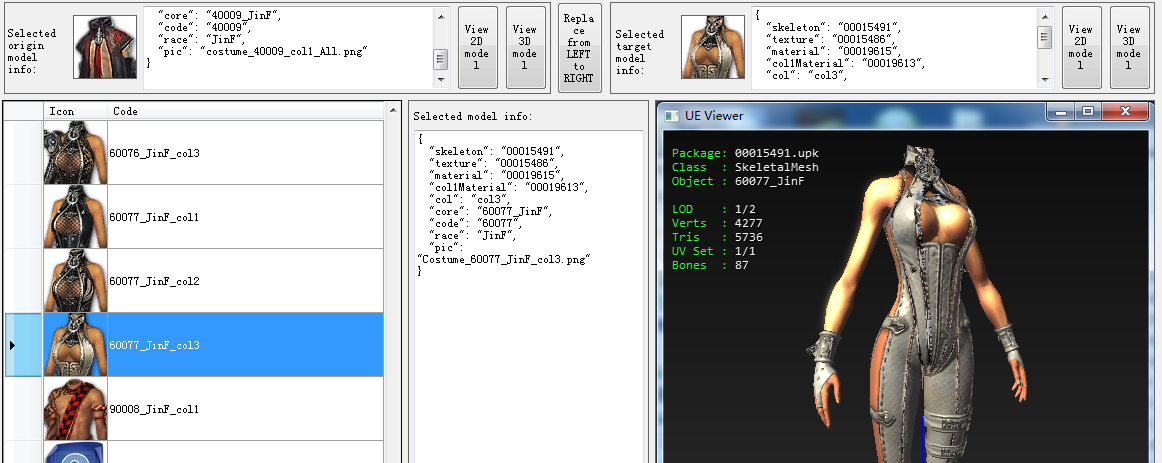
Task: Sort by the Code column header
Action: [245, 111]
